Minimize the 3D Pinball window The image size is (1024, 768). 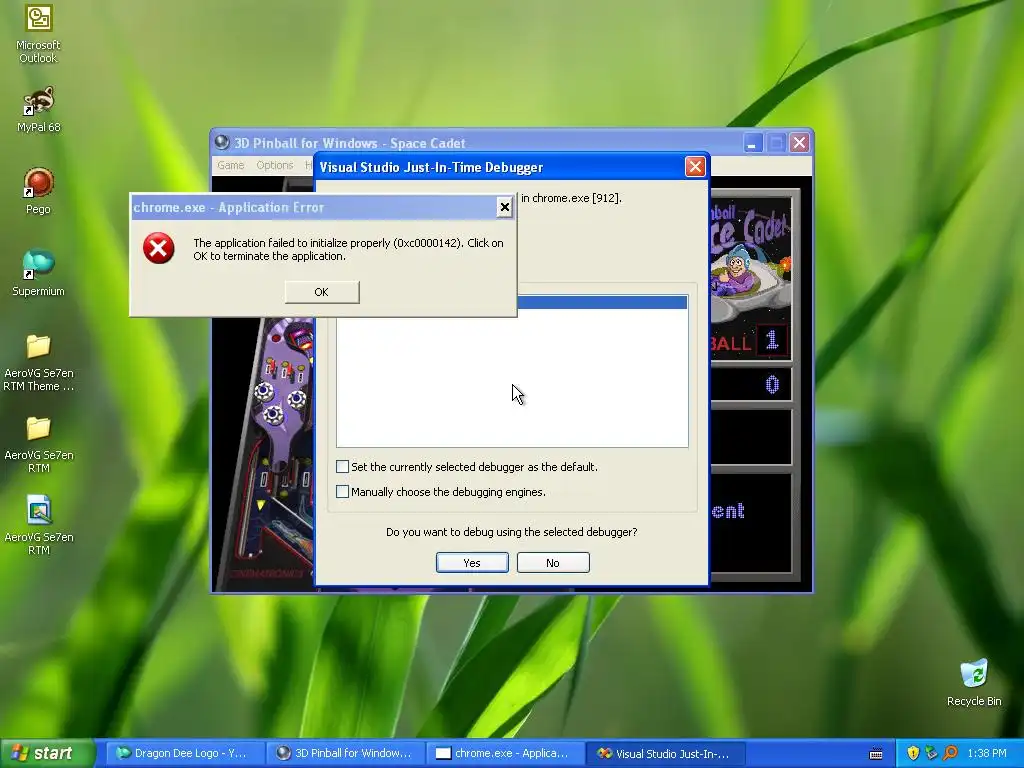pos(752,143)
